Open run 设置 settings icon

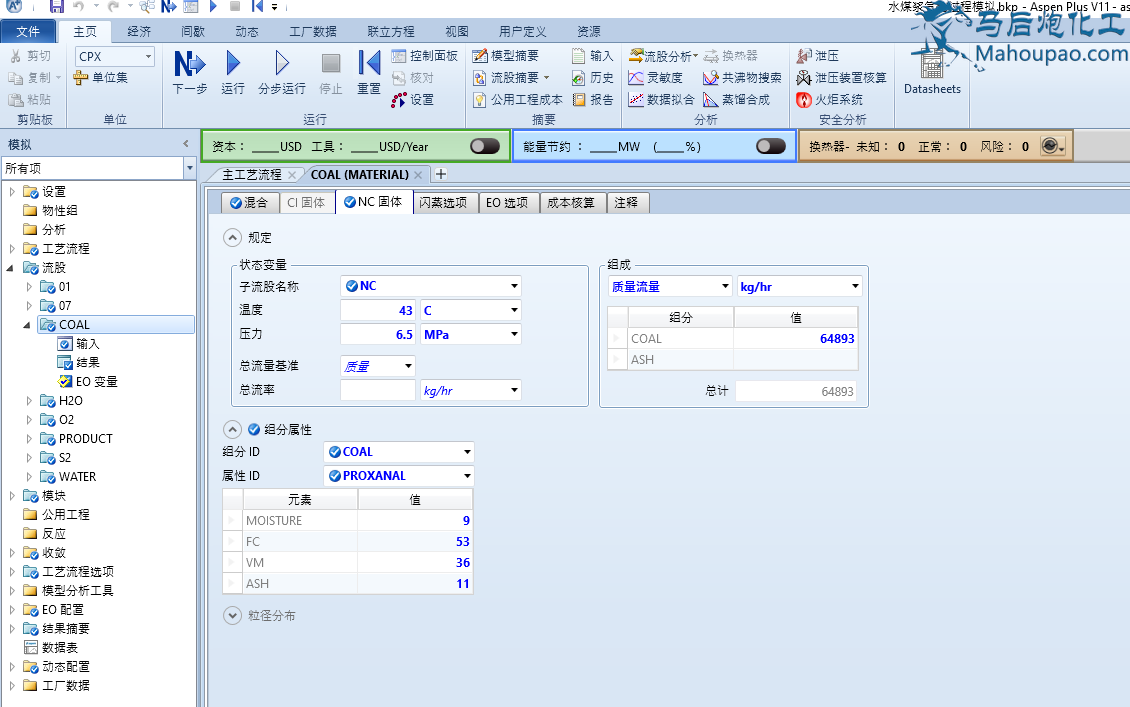coord(414,99)
